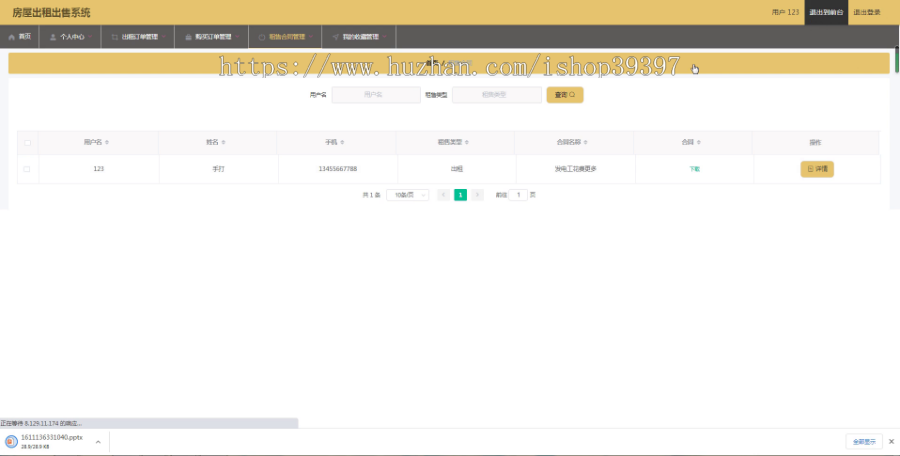
Task: Click the 手打 name cell
Action: pyautogui.click(x=218, y=169)
